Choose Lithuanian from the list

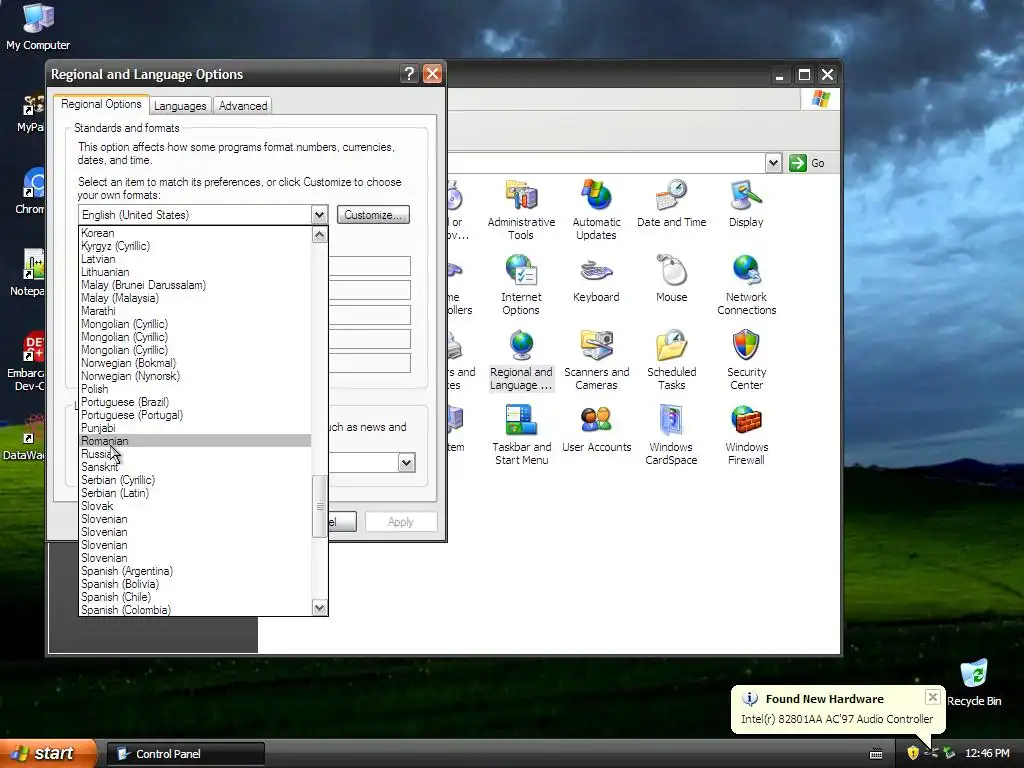[x=195, y=272]
